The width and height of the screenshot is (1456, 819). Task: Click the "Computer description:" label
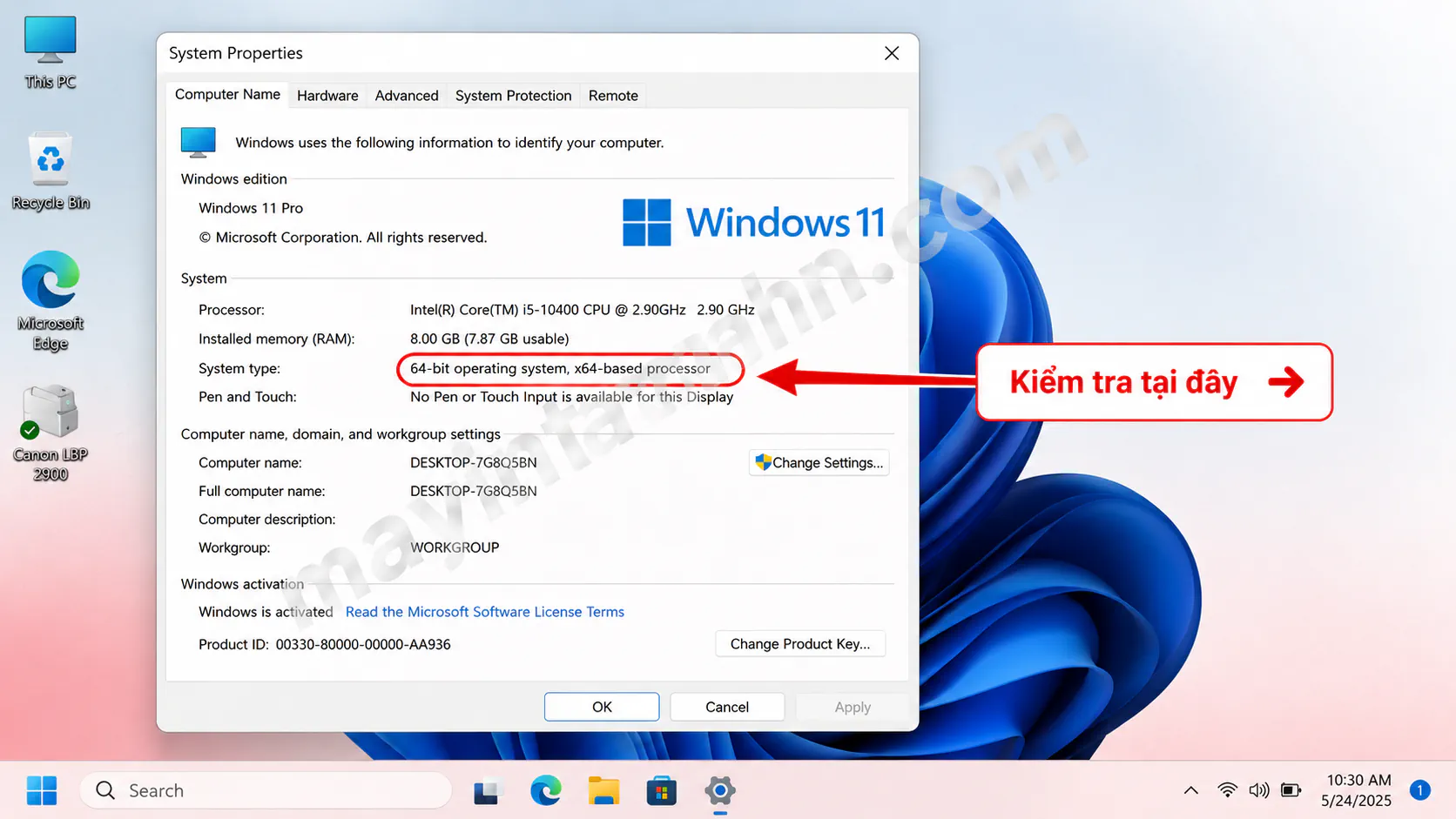pyautogui.click(x=266, y=520)
